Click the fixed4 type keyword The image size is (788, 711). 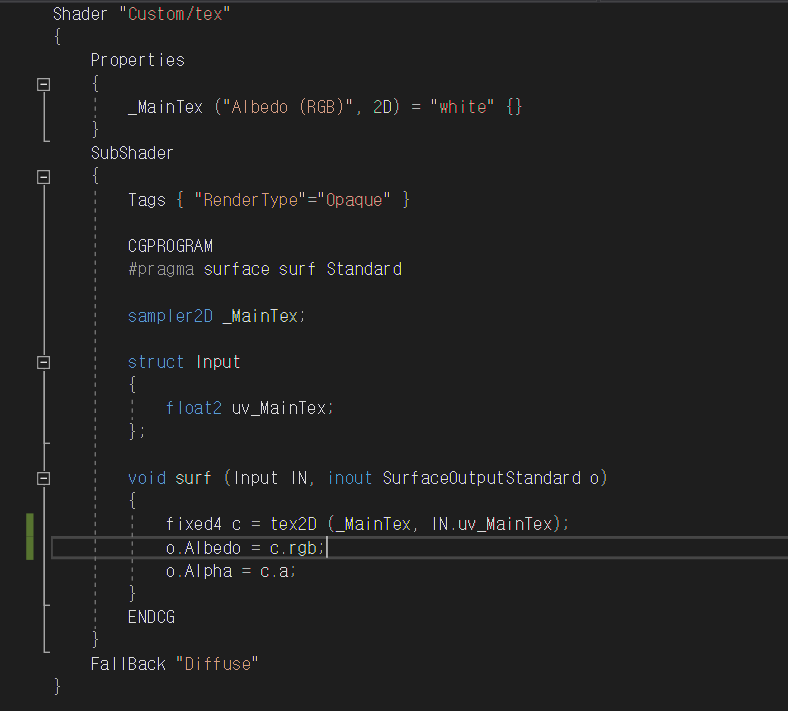tap(193, 525)
